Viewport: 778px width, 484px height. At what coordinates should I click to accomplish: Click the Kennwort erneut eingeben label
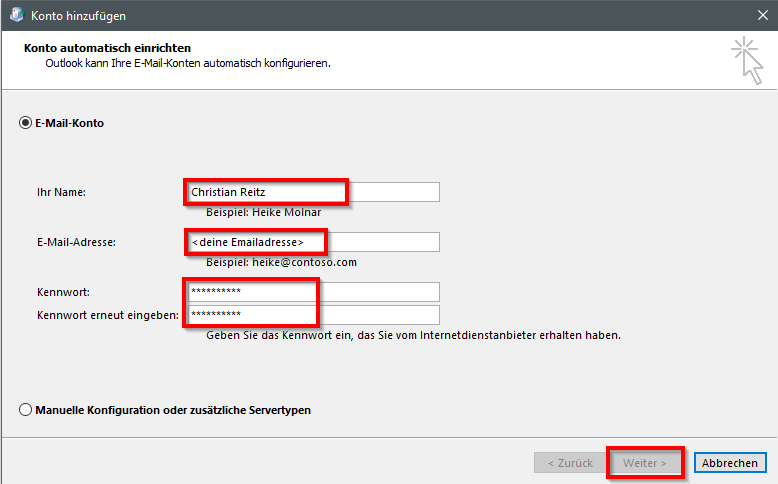coord(106,316)
